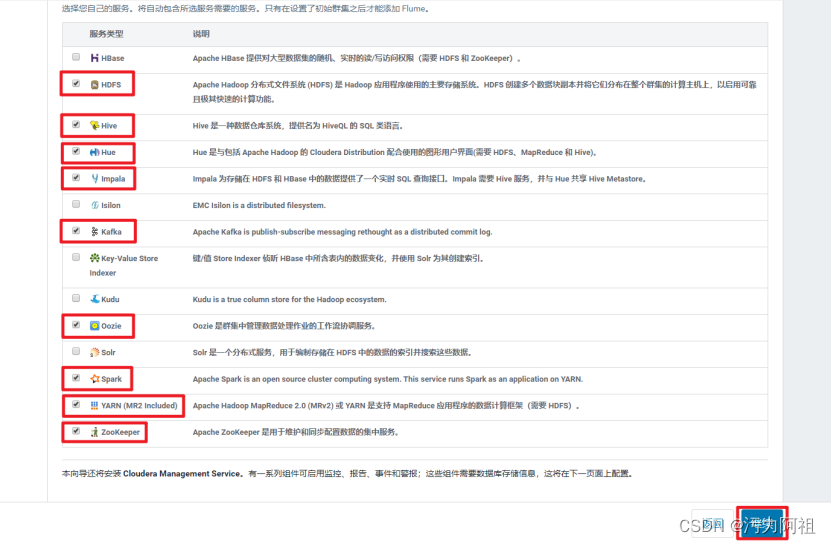This screenshot has height=544, width=831.
Task: Click the Solr service icon
Action: (94, 352)
